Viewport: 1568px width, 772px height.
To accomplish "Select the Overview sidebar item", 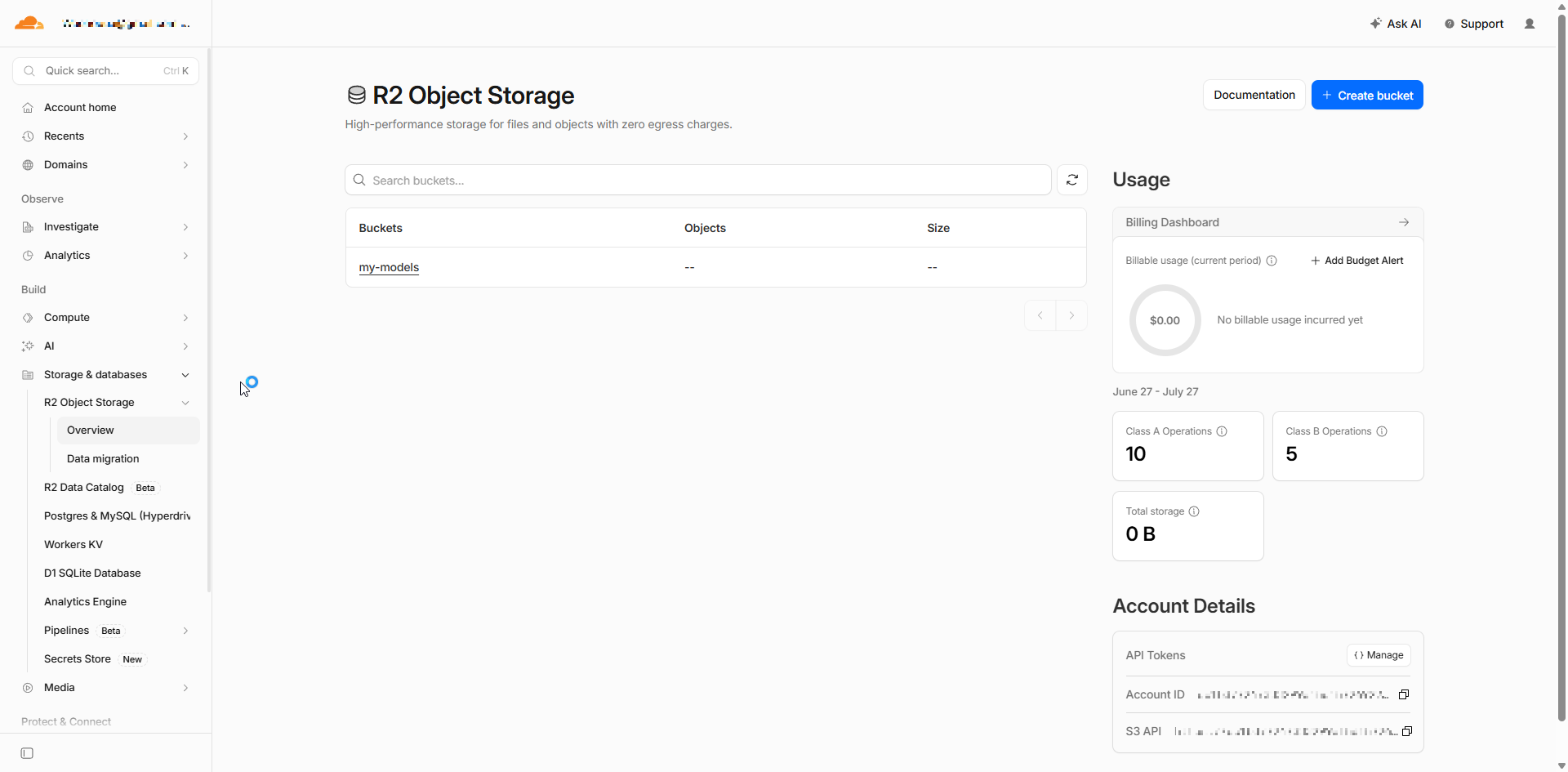I will 128,431.
